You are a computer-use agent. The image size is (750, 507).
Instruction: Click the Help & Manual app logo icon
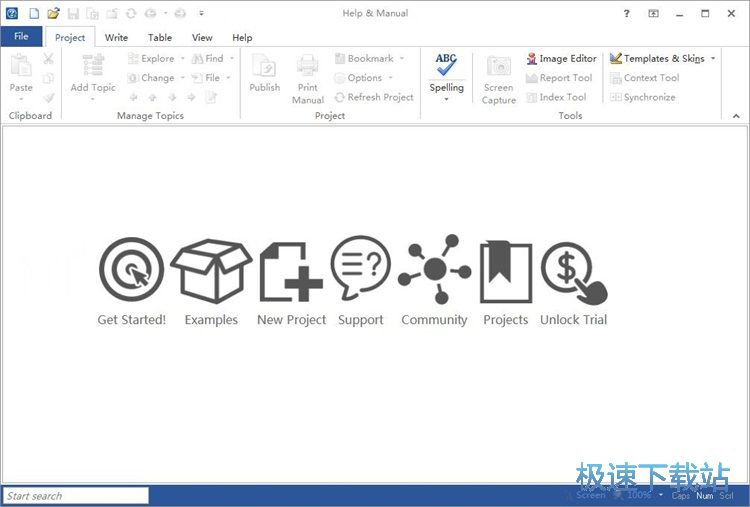point(12,13)
